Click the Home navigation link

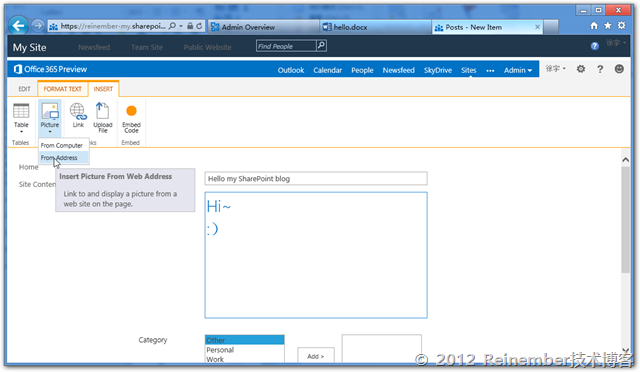click(28, 167)
